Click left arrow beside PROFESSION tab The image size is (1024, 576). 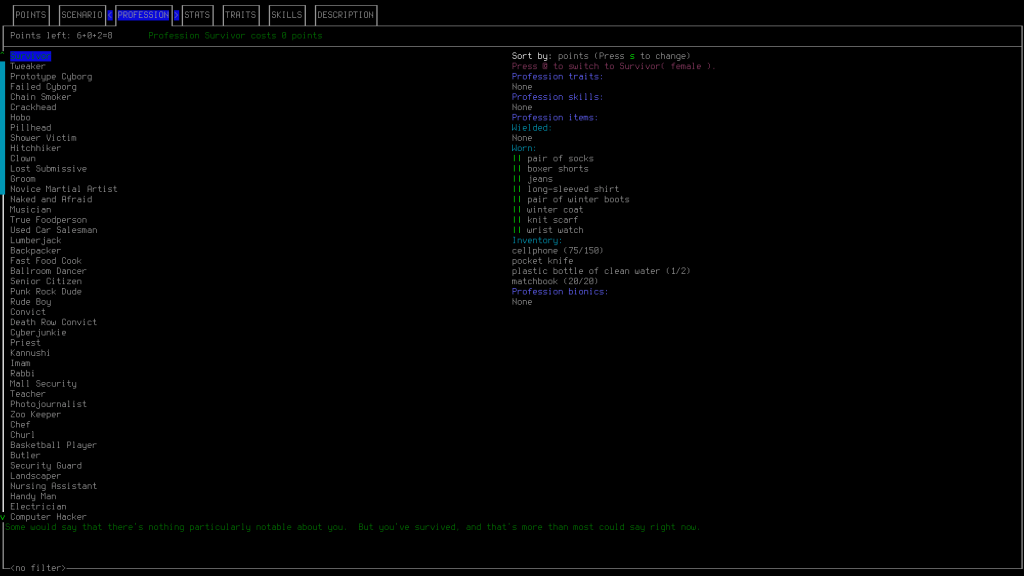tap(110, 15)
